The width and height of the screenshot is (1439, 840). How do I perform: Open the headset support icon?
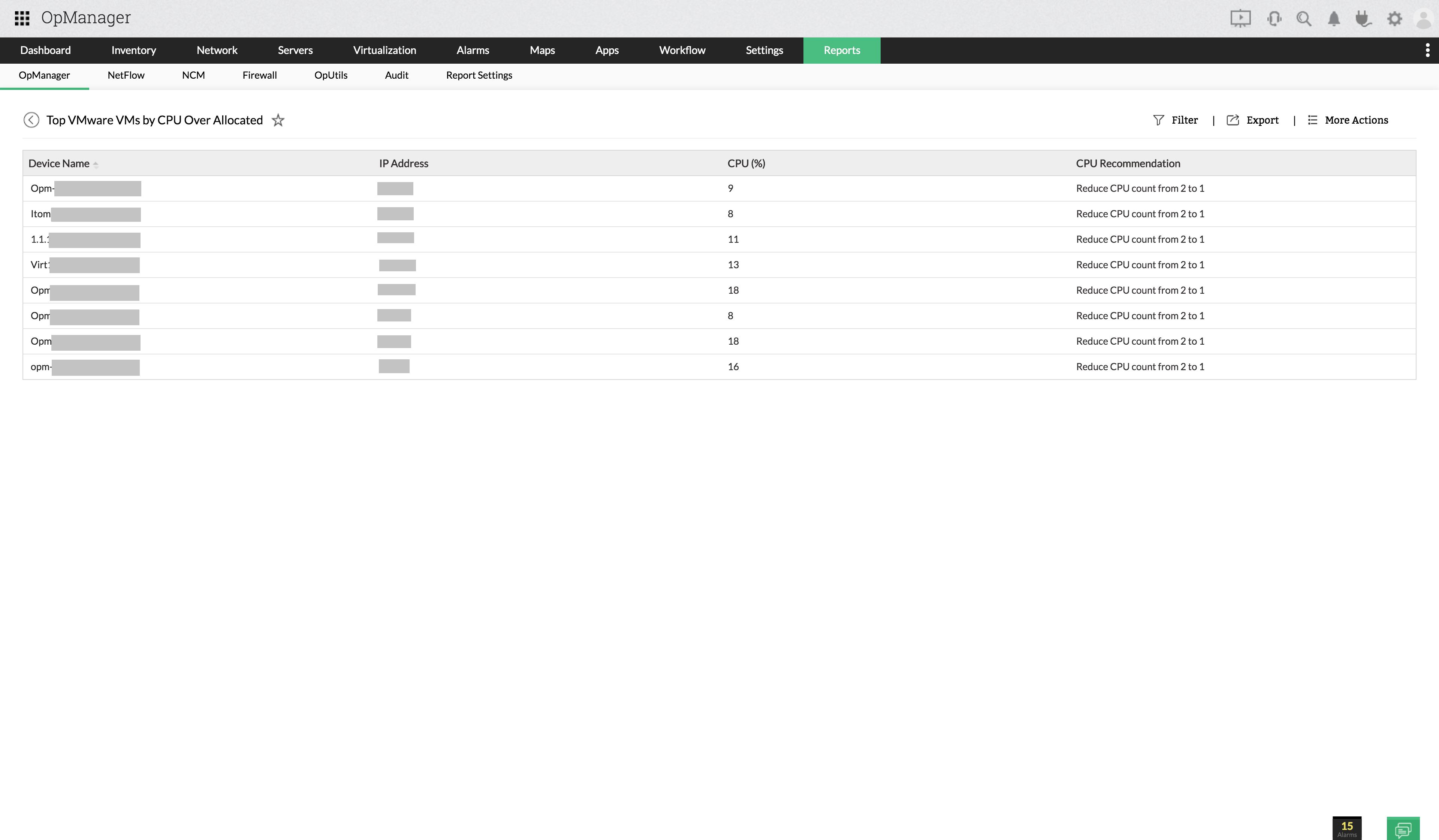tap(1273, 19)
